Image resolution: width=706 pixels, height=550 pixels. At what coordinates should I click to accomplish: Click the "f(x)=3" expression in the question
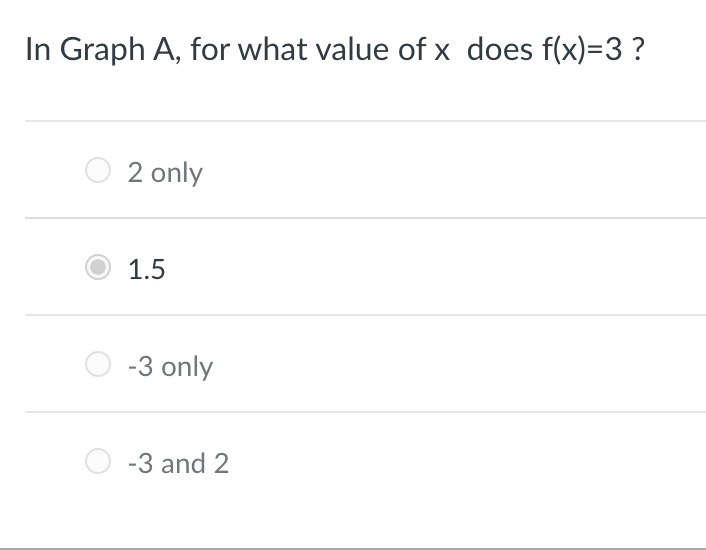click(x=582, y=49)
